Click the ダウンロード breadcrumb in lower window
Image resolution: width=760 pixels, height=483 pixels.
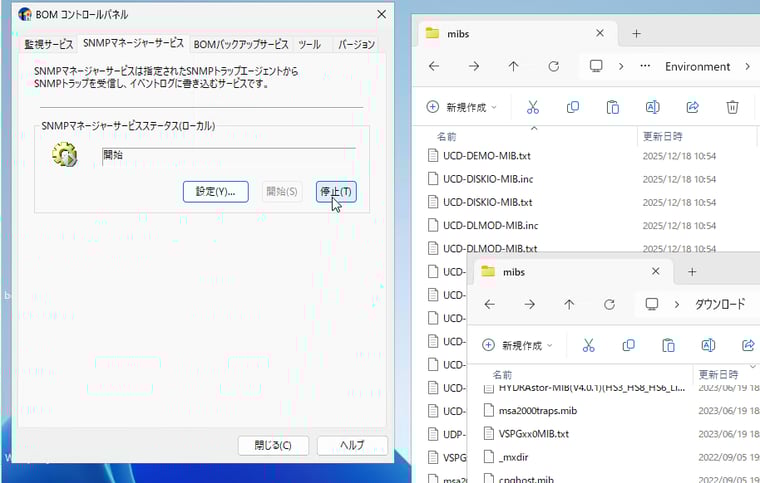coord(720,305)
